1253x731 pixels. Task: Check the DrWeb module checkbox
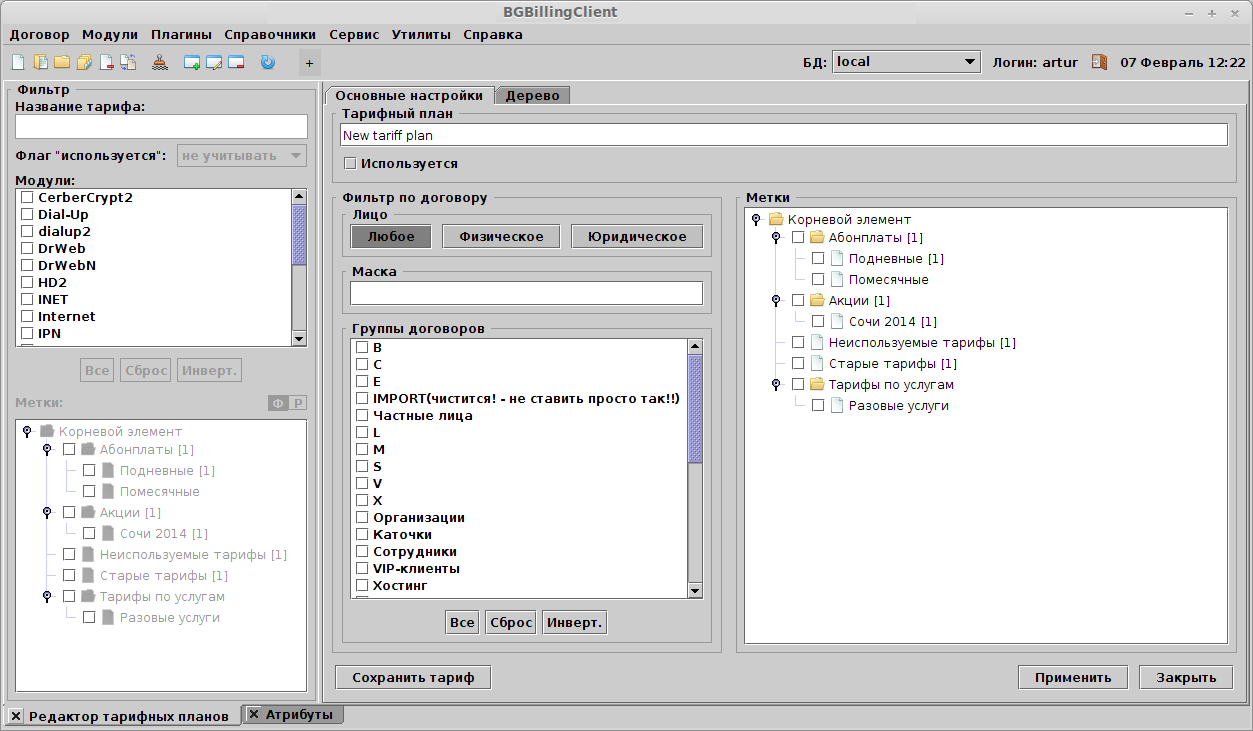point(27,249)
